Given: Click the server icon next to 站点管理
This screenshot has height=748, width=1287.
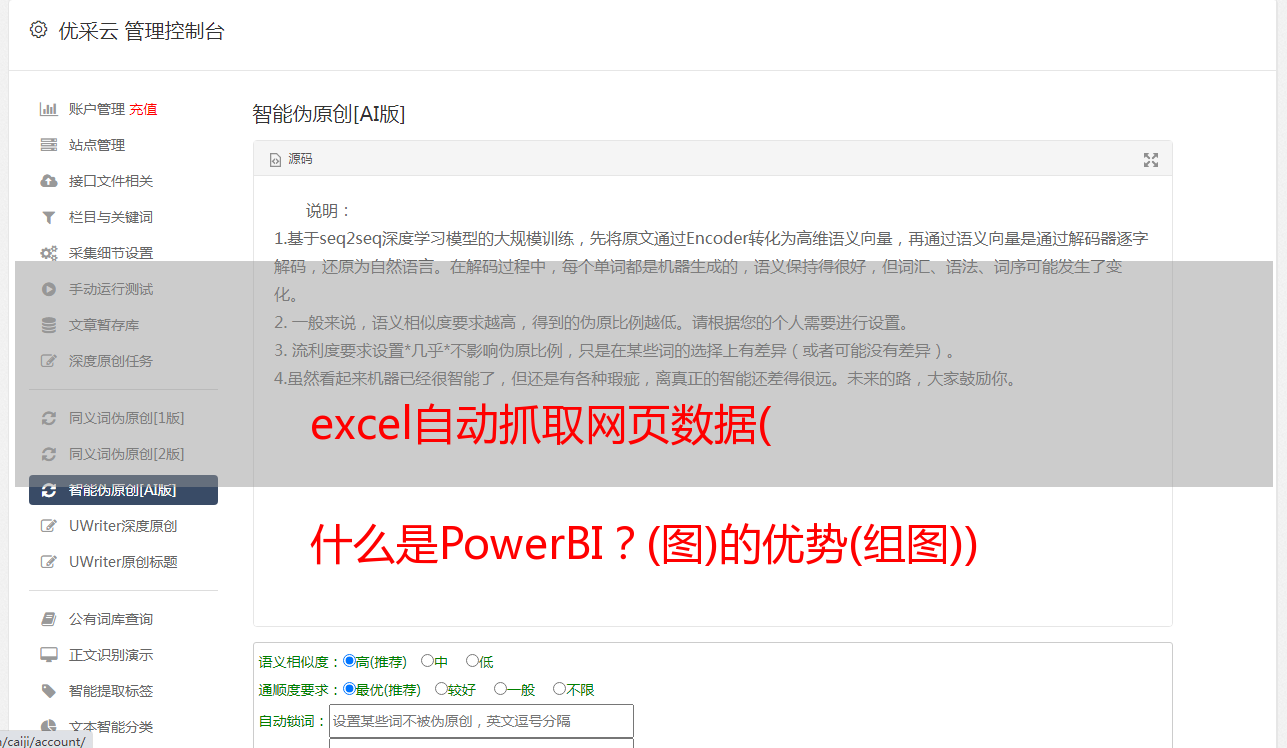Looking at the screenshot, I should 48,145.
